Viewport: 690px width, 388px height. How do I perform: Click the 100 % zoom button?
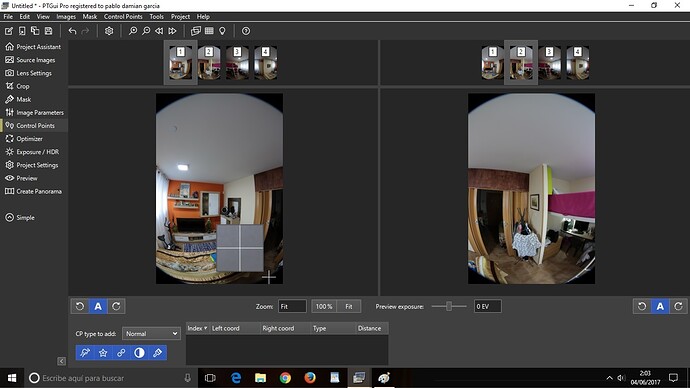324,307
